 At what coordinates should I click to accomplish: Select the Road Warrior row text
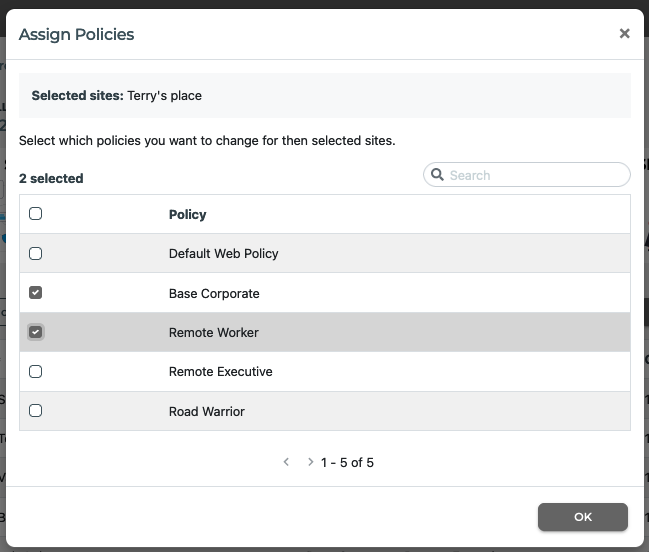point(207,411)
